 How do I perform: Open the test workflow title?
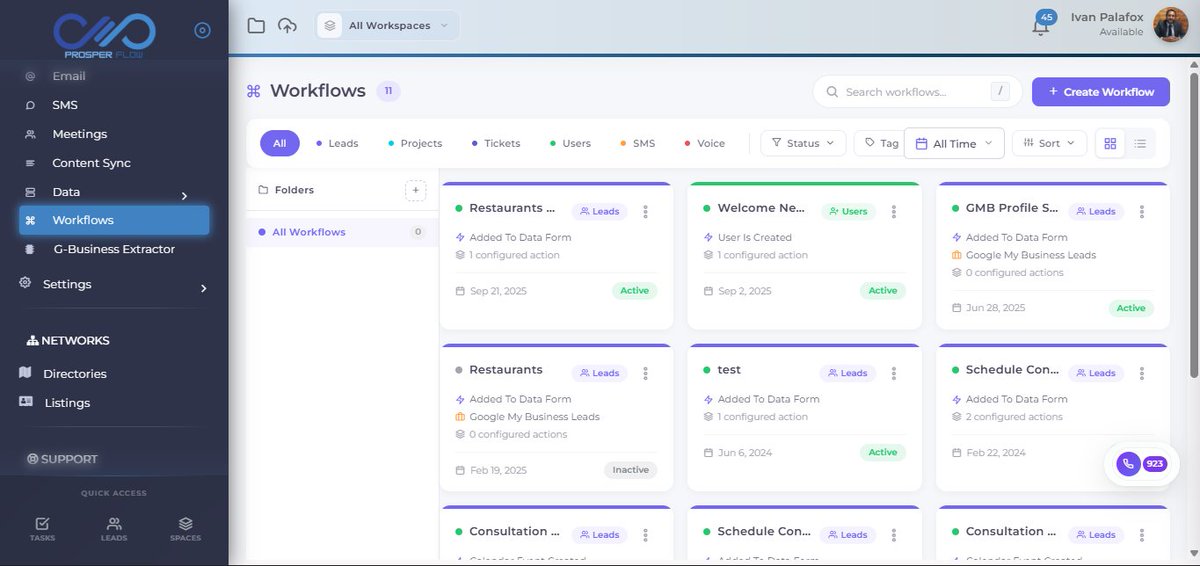(729, 370)
